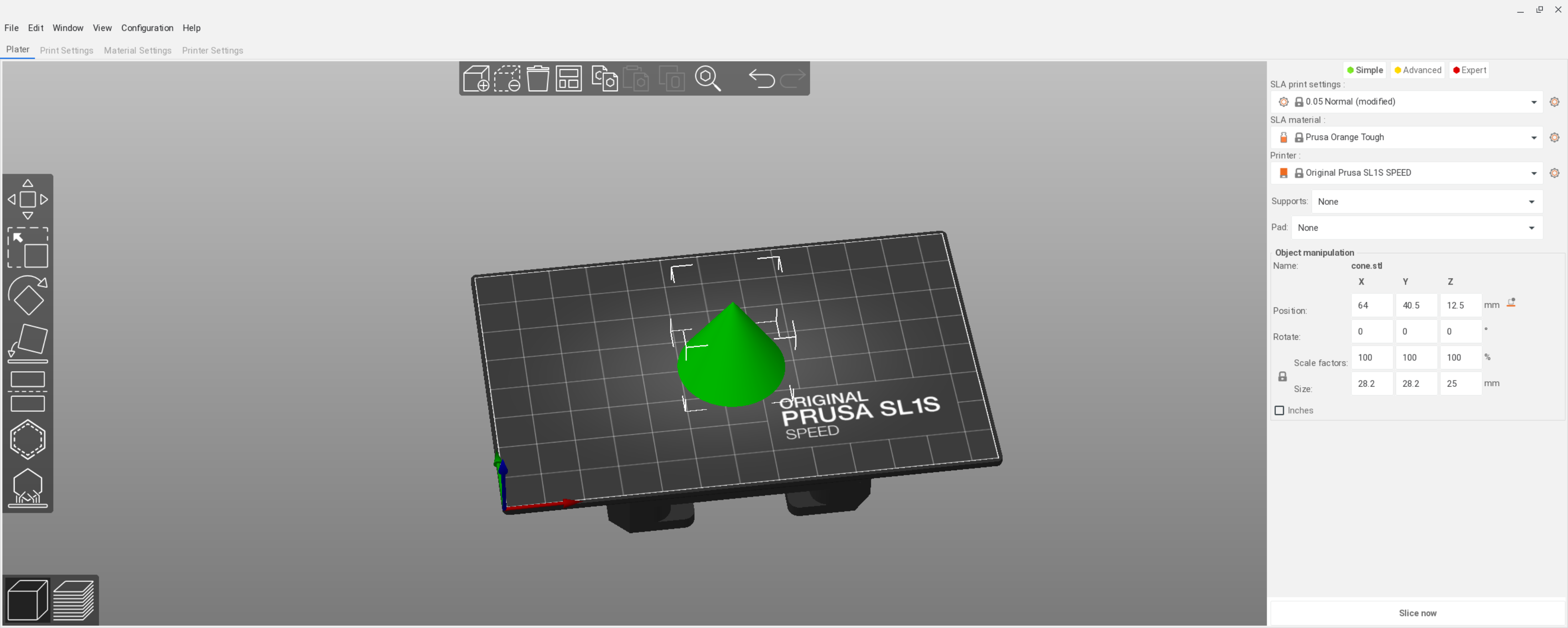Image resolution: width=1568 pixels, height=628 pixels.
Task: Click the Copy toolbar icon
Action: point(604,78)
